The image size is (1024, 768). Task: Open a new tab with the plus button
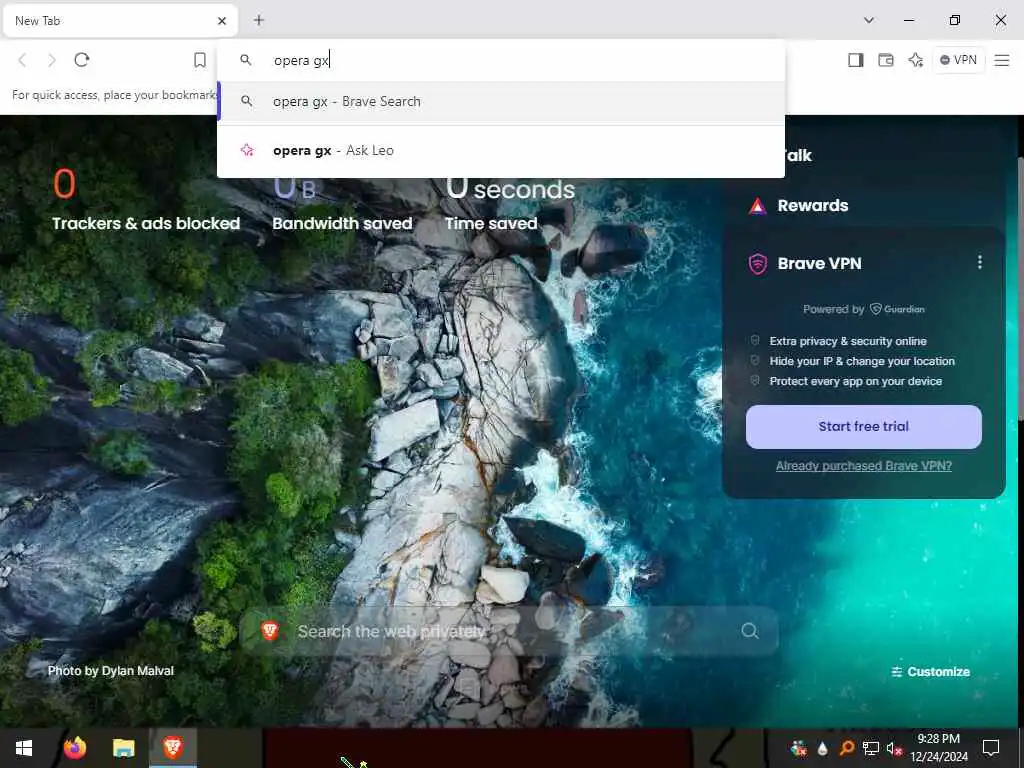pyautogui.click(x=259, y=20)
